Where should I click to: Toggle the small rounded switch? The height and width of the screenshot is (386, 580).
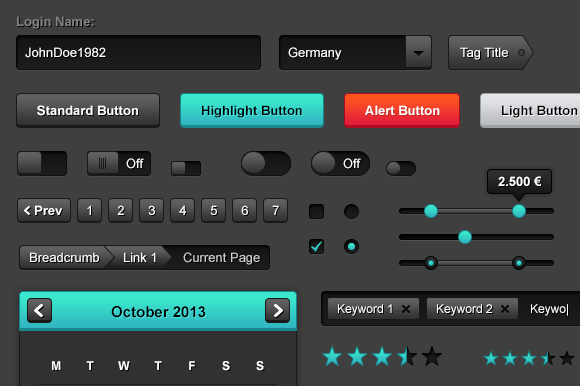coord(401,168)
